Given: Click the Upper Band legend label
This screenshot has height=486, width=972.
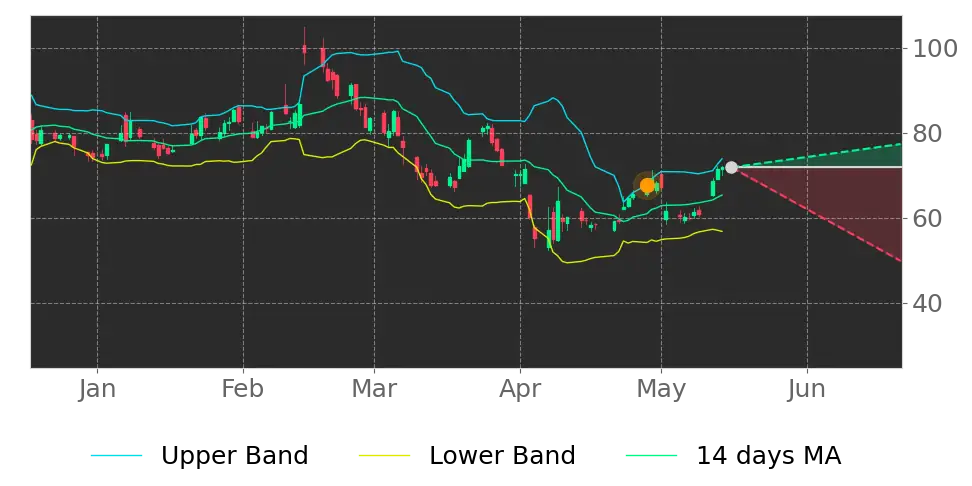Looking at the screenshot, I should tap(234, 456).
